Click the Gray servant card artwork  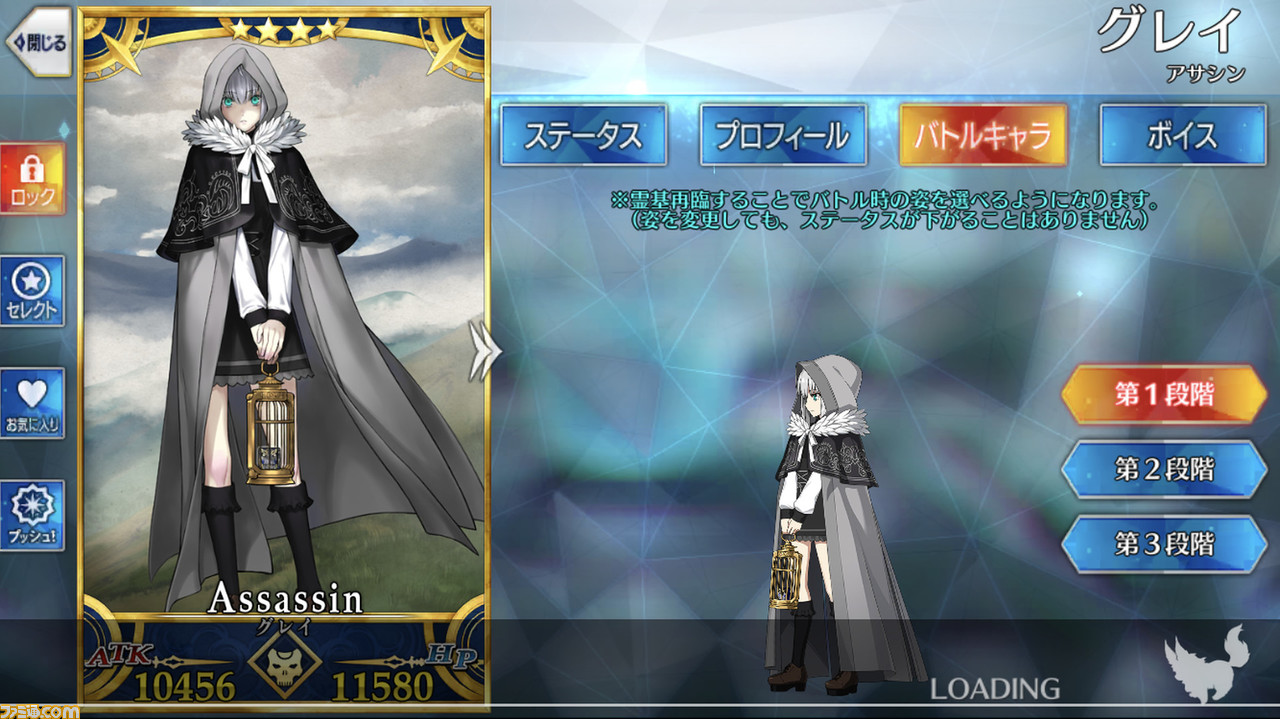point(284,330)
